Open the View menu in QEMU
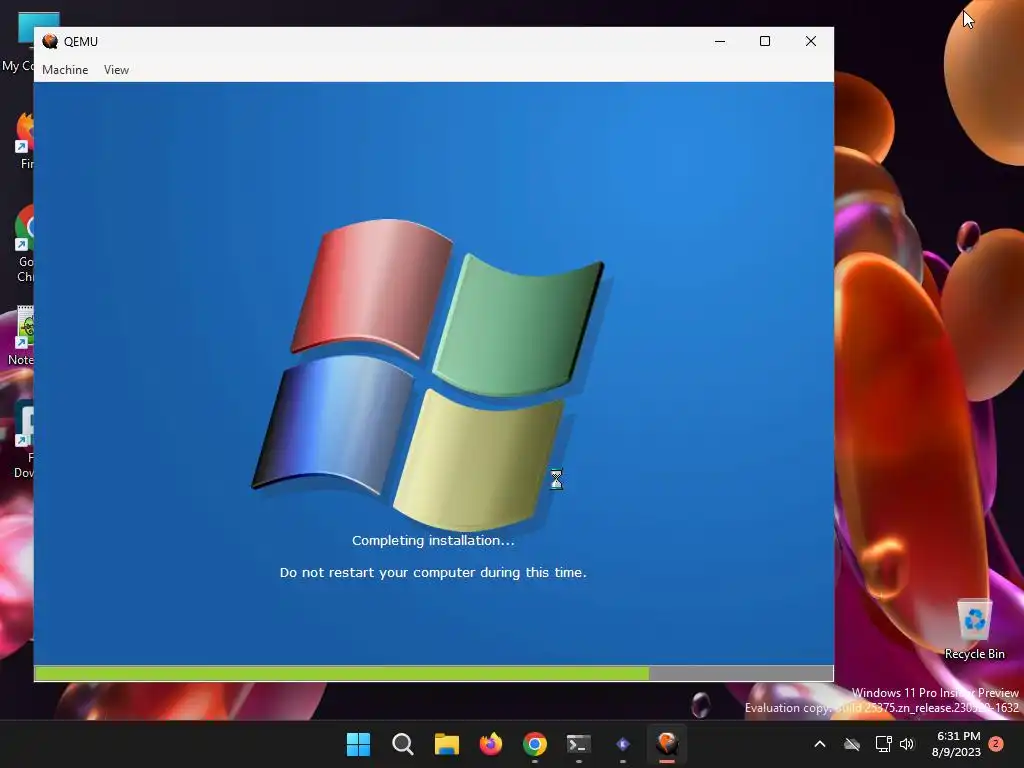Viewport: 1024px width, 768px height. point(116,70)
